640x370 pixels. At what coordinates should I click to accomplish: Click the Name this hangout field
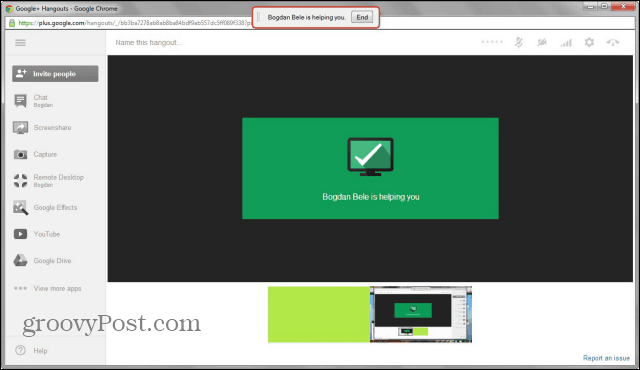click(x=149, y=42)
